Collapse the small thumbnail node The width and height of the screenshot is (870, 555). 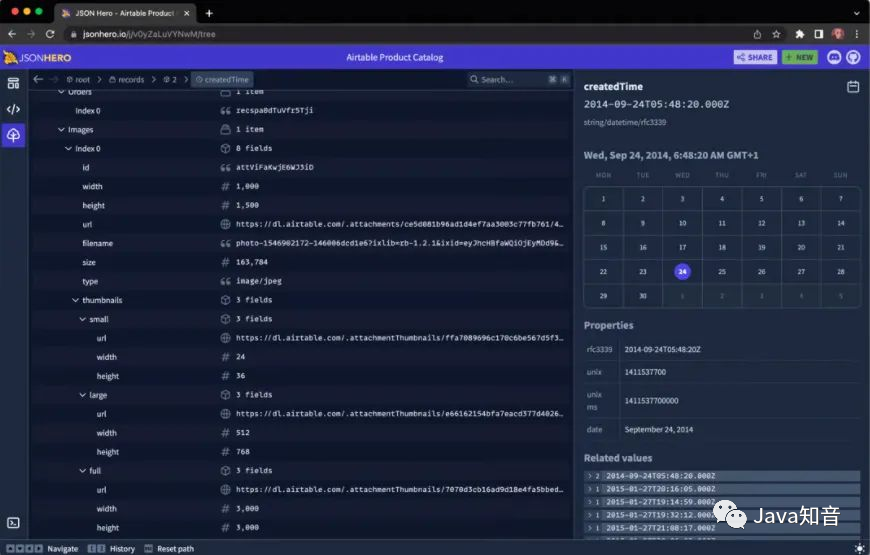[83, 319]
